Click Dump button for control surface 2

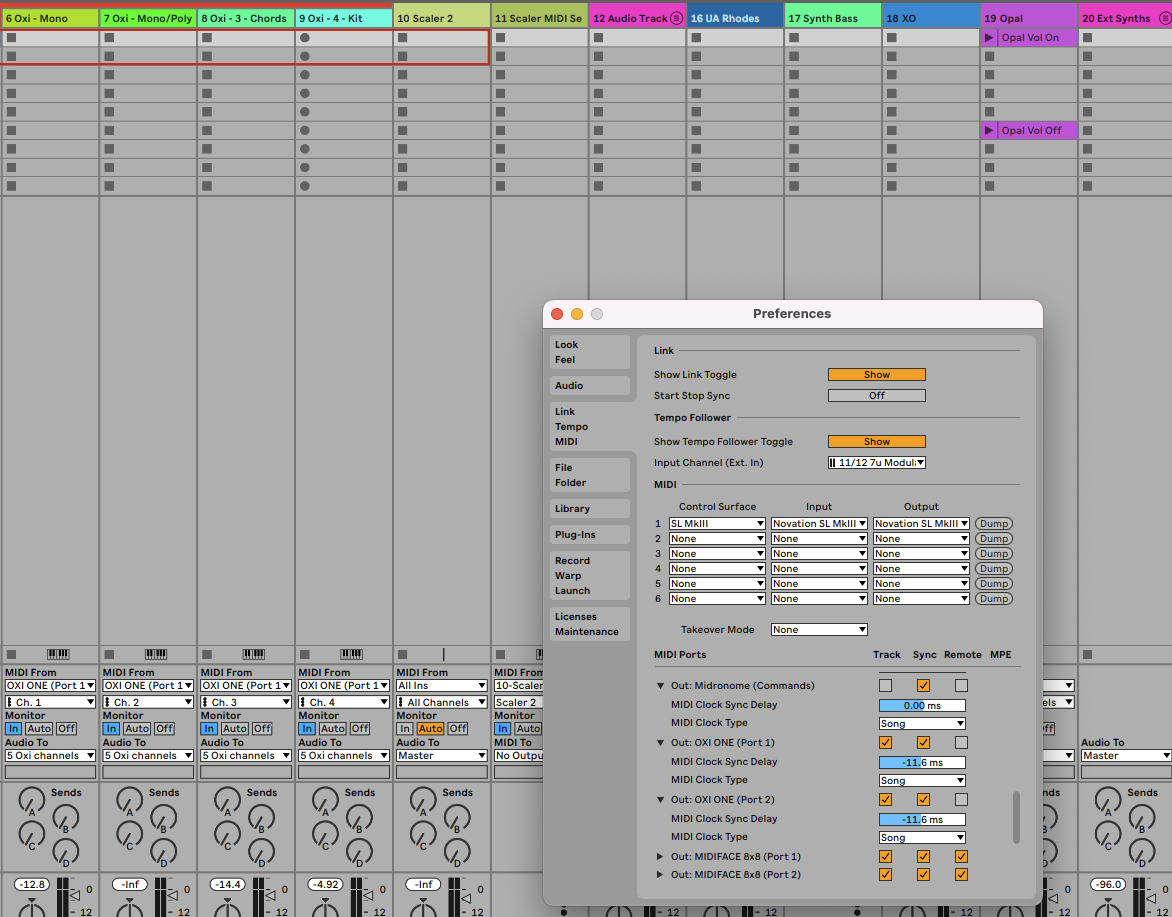(x=993, y=539)
